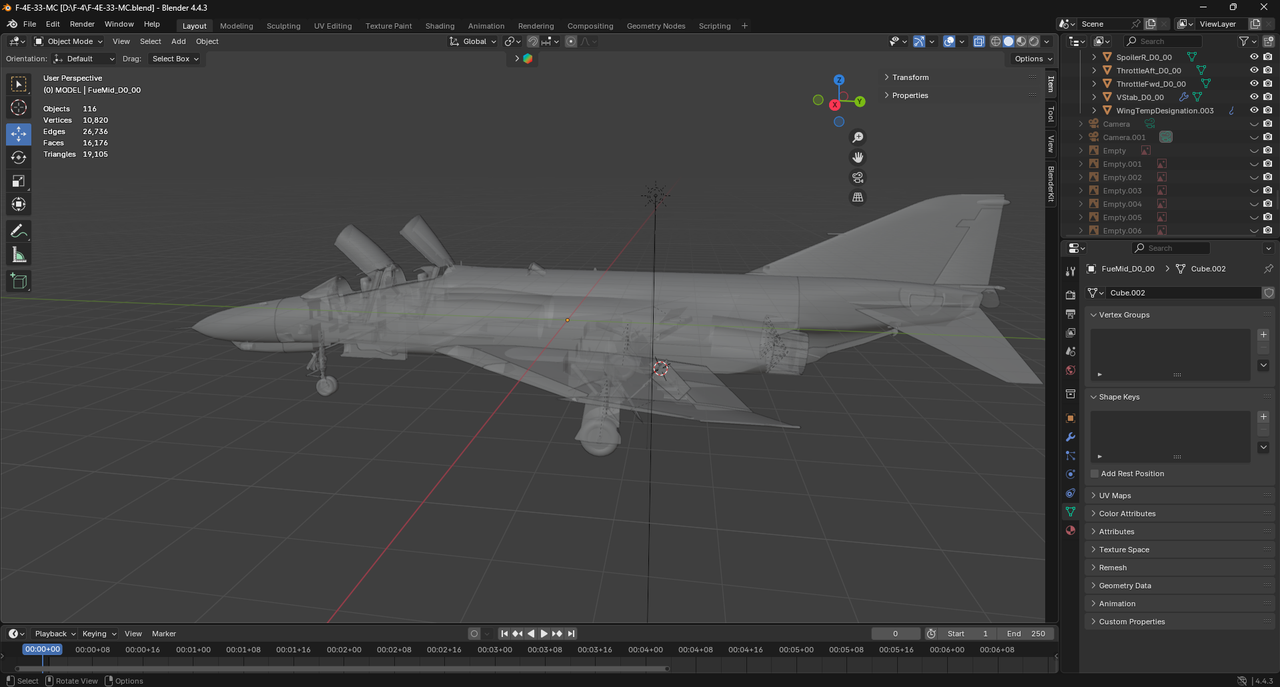
Task: Click the play animation button
Action: tap(544, 633)
